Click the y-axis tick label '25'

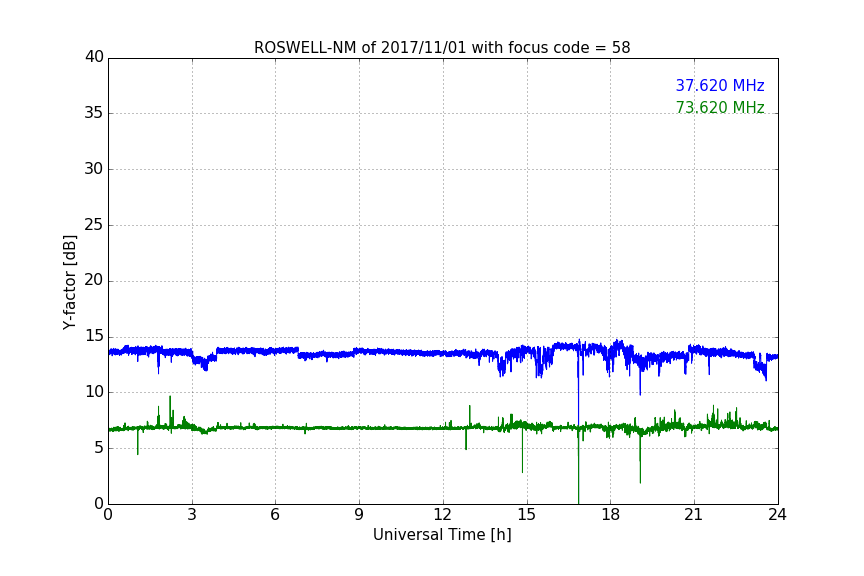[x=94, y=224]
